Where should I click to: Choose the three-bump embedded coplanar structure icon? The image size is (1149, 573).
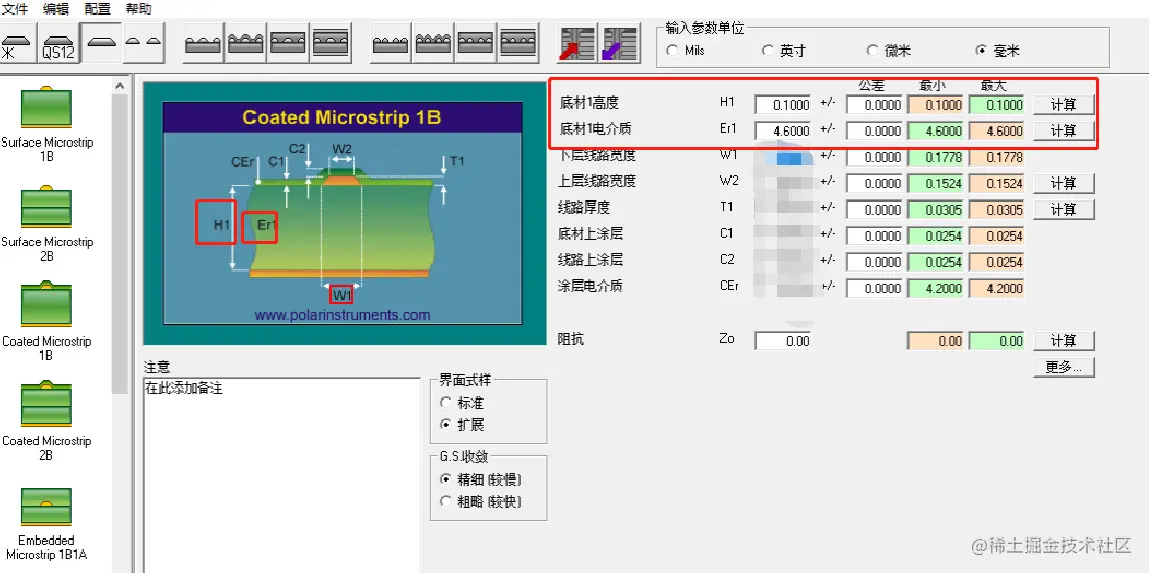point(289,44)
